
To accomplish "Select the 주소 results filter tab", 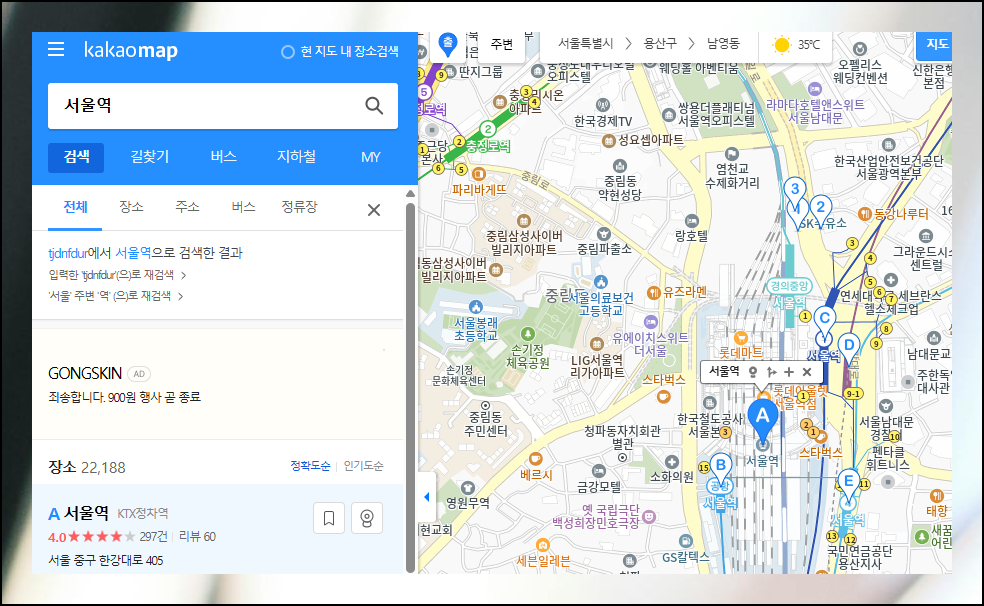I will [187, 207].
